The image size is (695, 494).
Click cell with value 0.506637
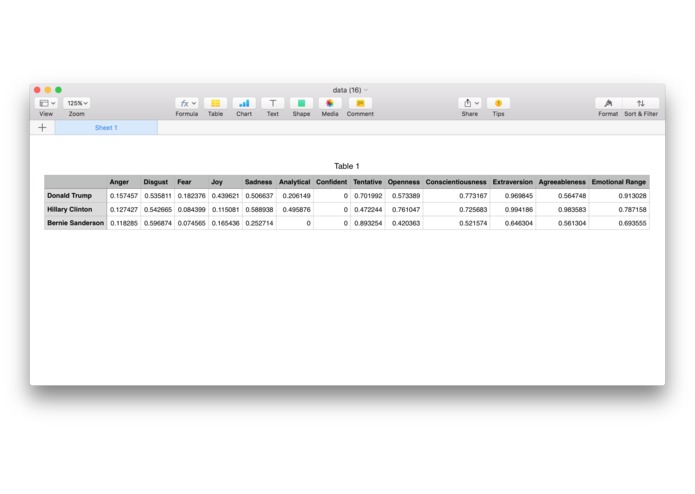pos(259,196)
